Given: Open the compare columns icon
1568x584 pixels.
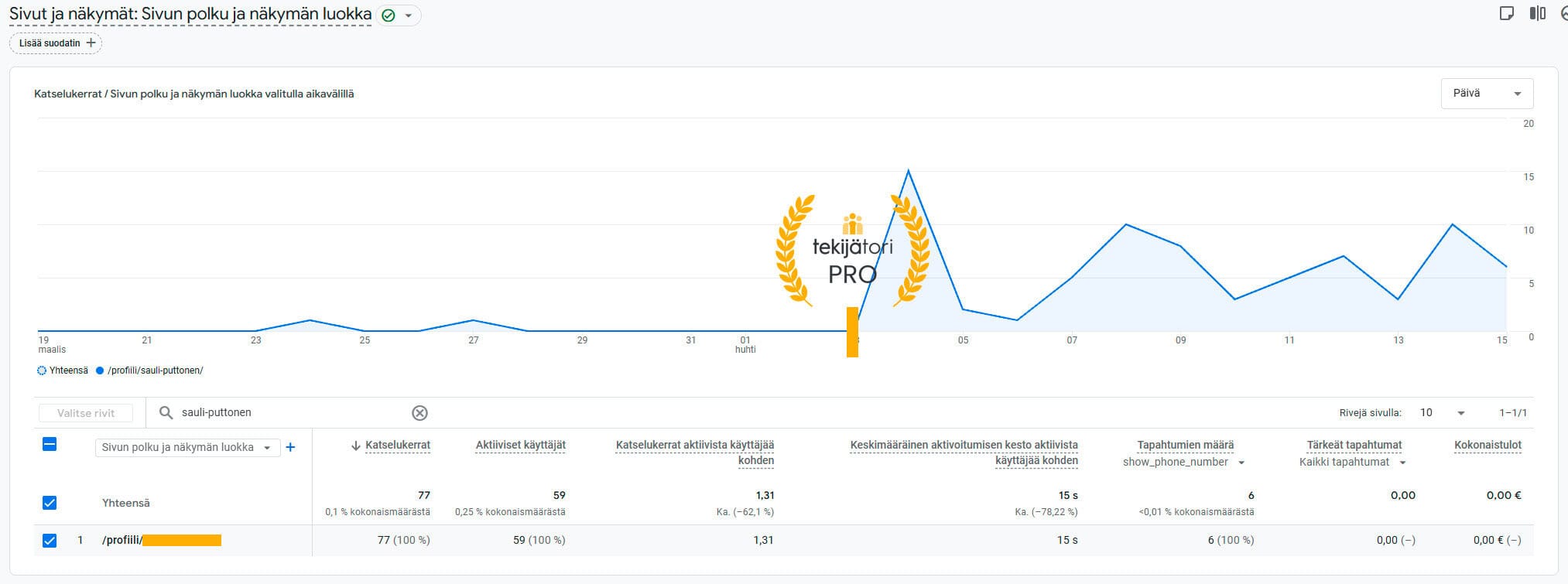Looking at the screenshot, I should 1537,14.
